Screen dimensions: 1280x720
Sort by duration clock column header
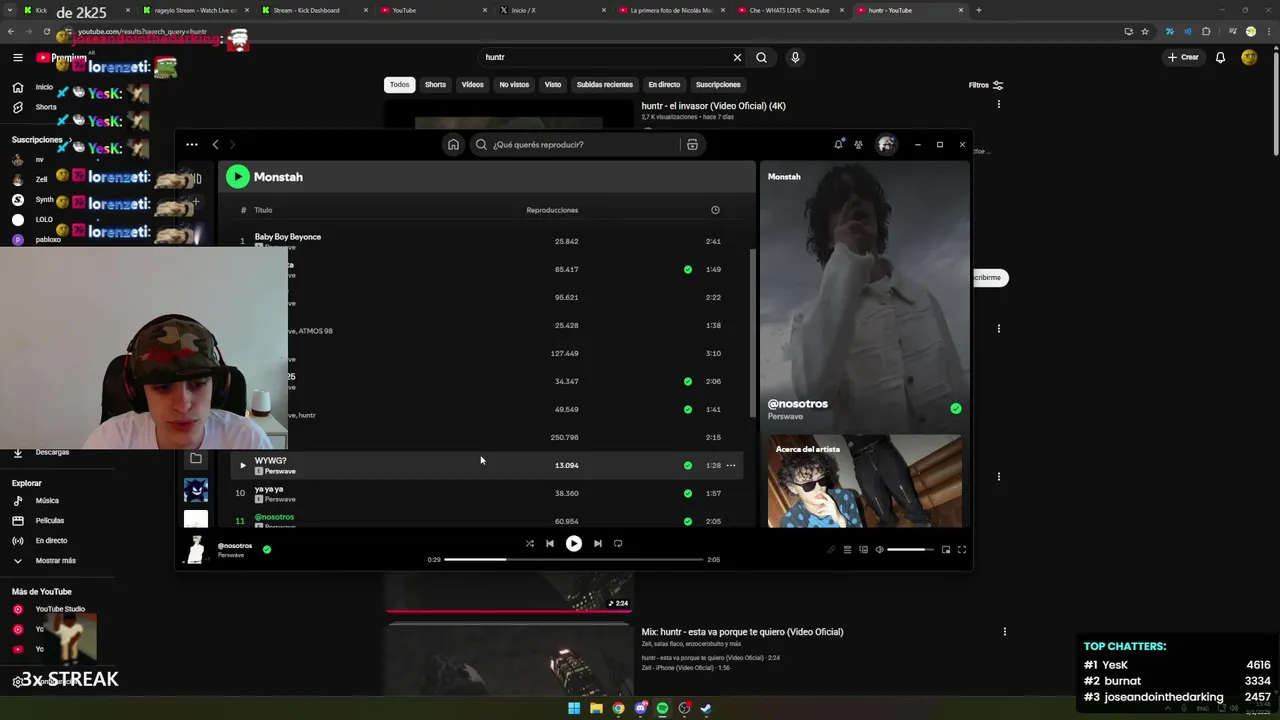[x=715, y=210]
